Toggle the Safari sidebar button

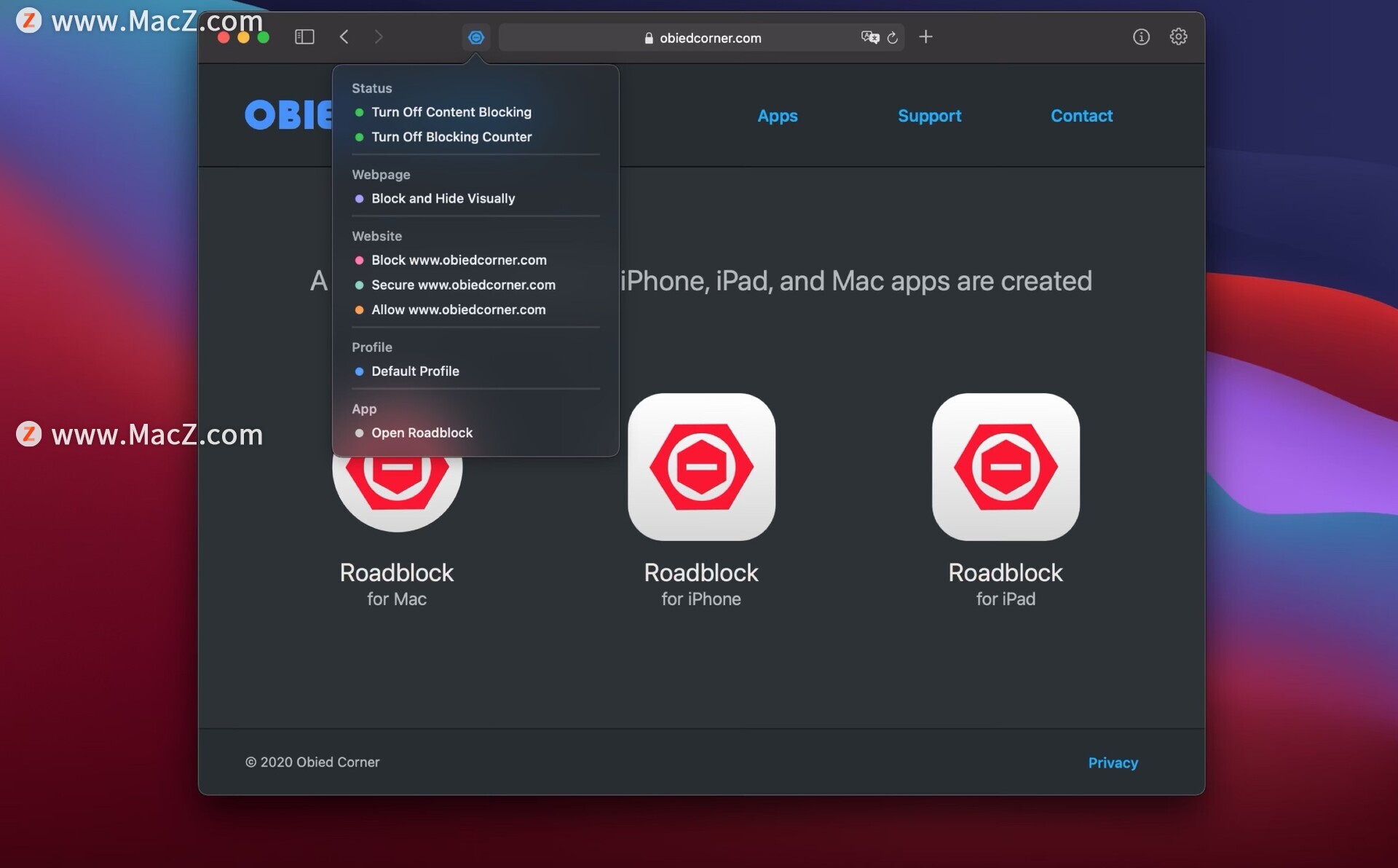pos(304,37)
